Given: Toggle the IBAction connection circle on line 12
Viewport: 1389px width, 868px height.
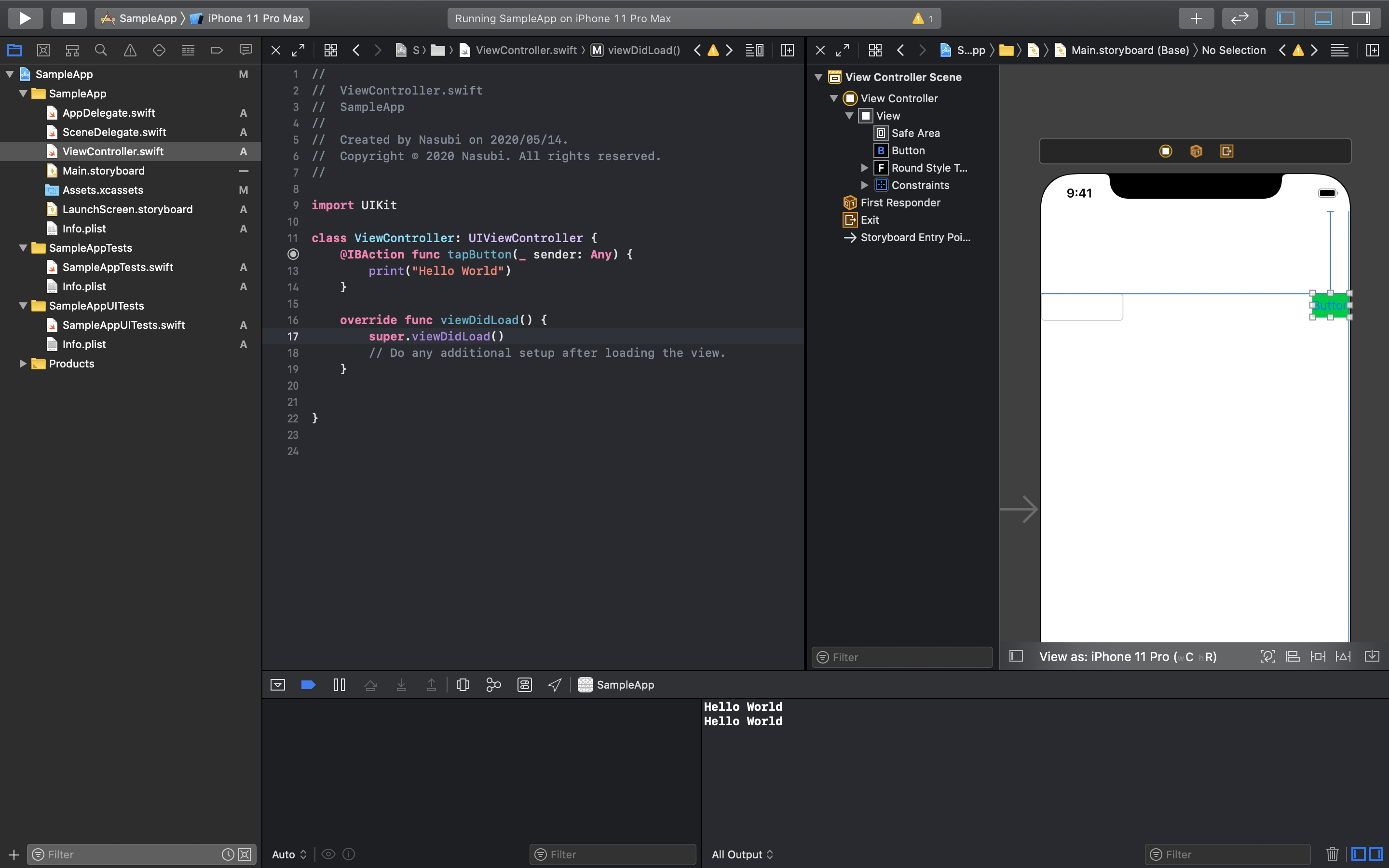Looking at the screenshot, I should 293,254.
